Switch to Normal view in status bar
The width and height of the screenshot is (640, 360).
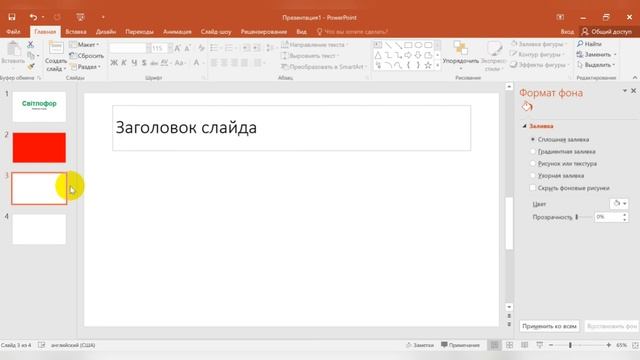[494, 345]
